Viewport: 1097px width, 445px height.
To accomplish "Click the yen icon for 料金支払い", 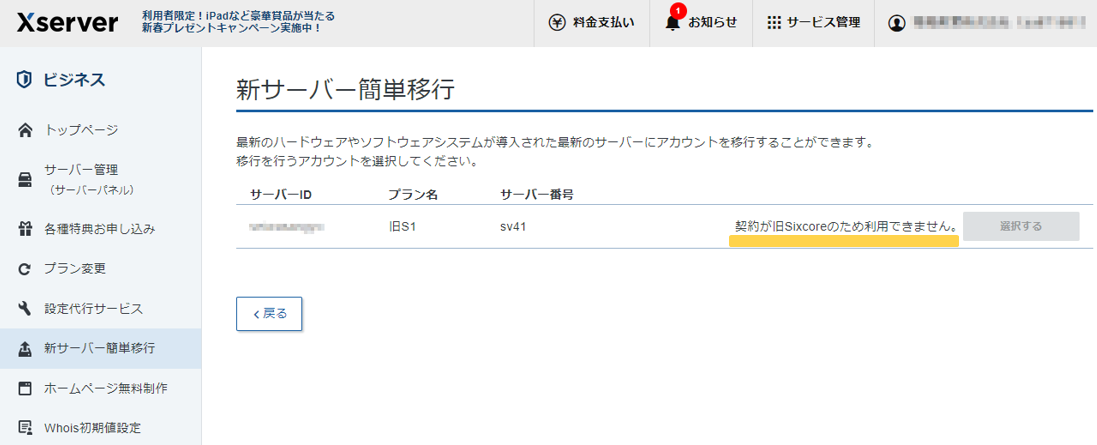I will pyautogui.click(x=557, y=22).
